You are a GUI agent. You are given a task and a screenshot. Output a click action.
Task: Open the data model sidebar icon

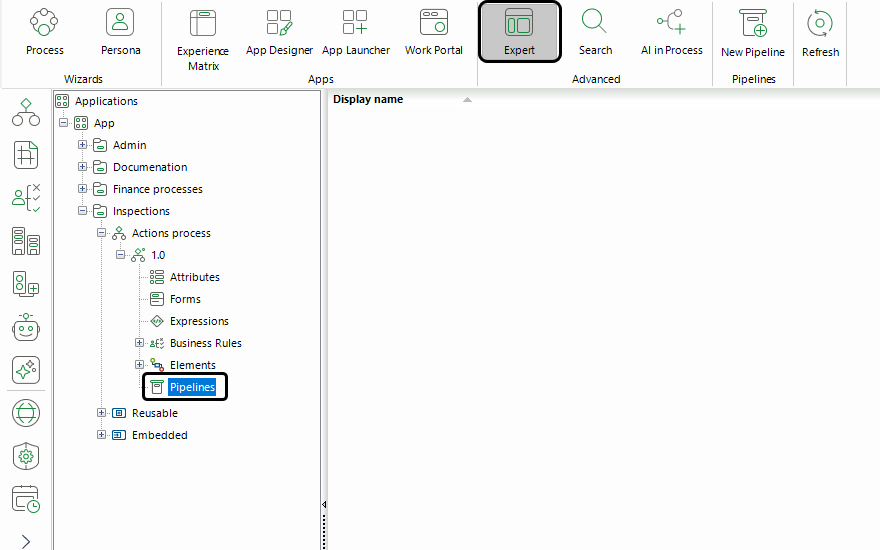[26, 155]
